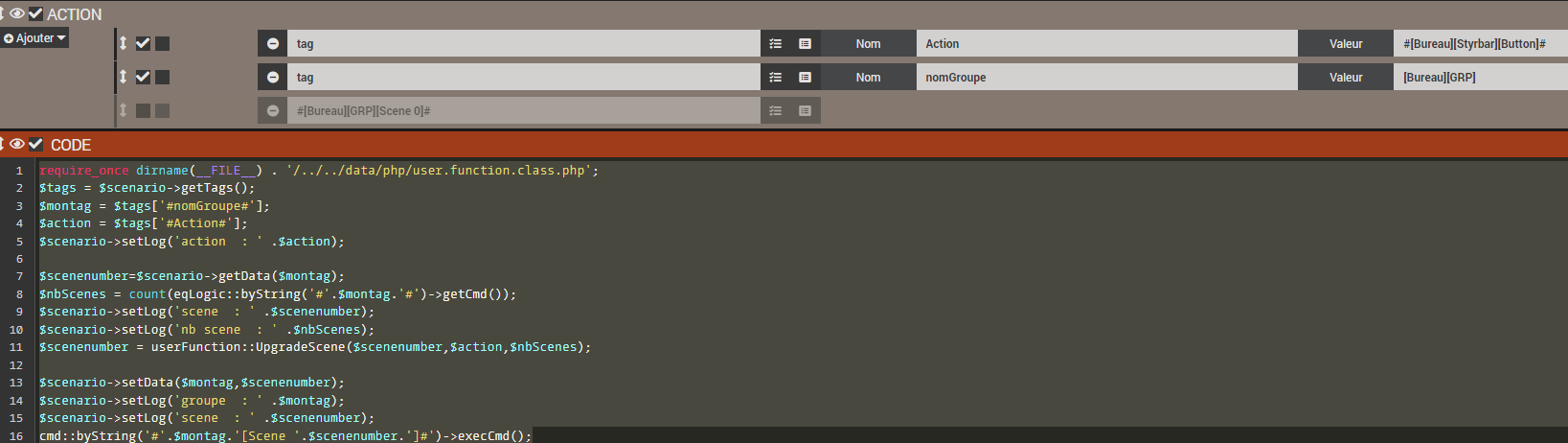Toggle the CODE block enable checkbox
This screenshot has width=1568, height=443.
[36, 144]
